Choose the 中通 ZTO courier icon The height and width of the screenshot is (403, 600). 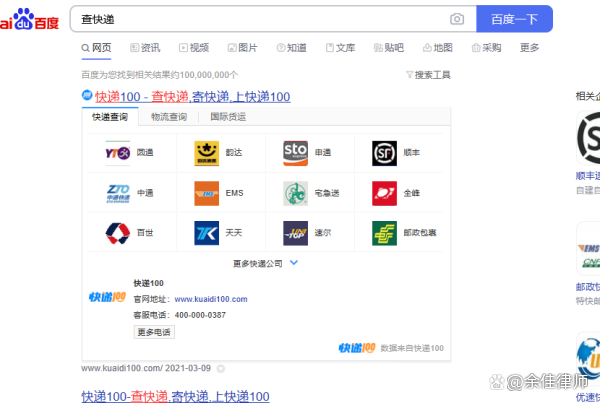pyautogui.click(x=117, y=193)
